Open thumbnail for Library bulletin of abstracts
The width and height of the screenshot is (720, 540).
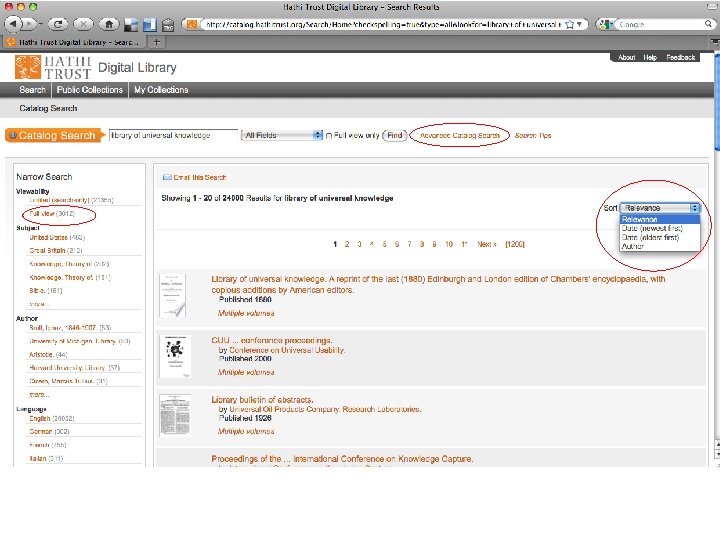point(175,415)
